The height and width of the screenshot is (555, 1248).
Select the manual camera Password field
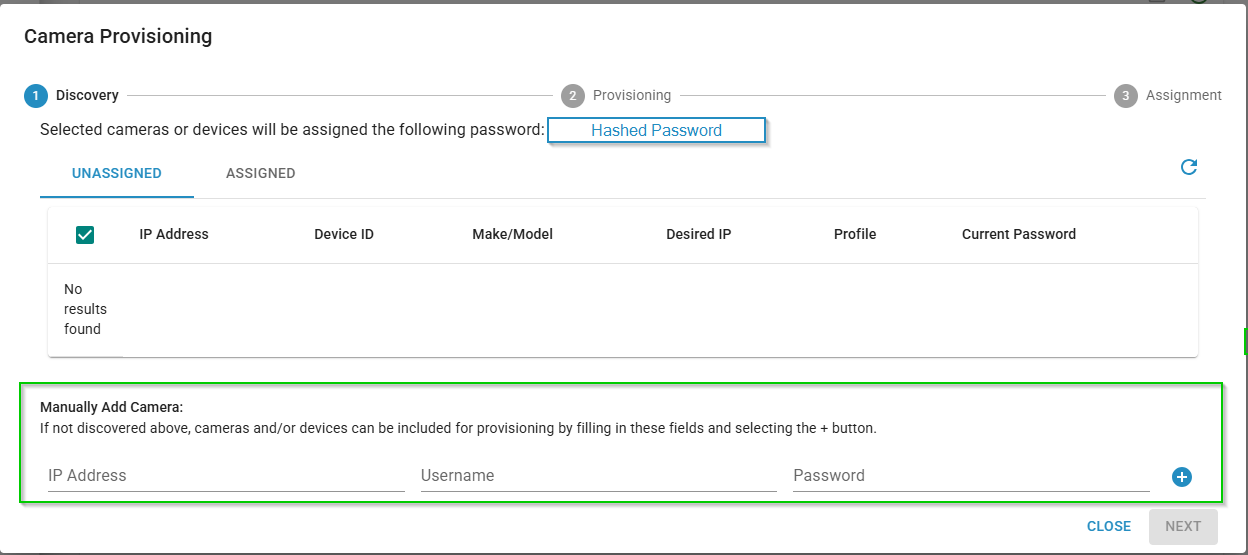(x=970, y=476)
